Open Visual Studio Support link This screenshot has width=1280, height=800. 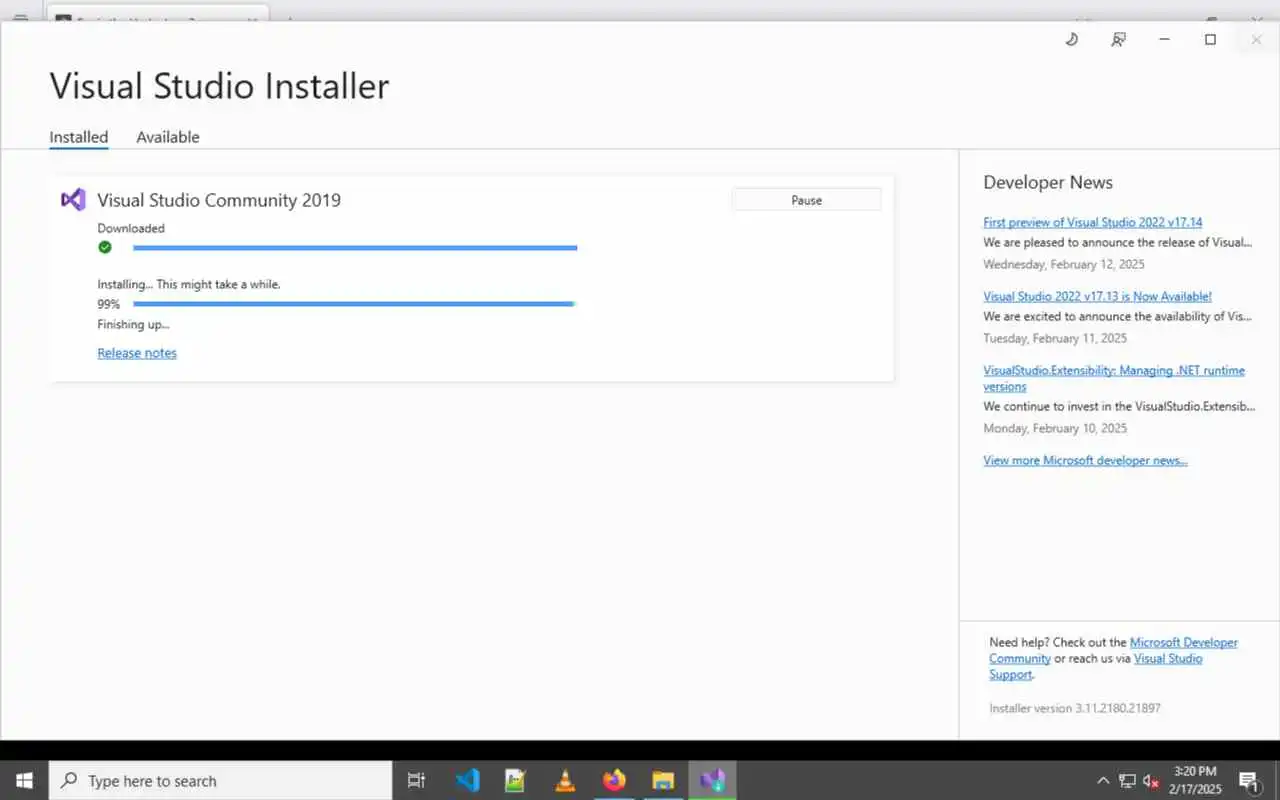click(x=1096, y=666)
